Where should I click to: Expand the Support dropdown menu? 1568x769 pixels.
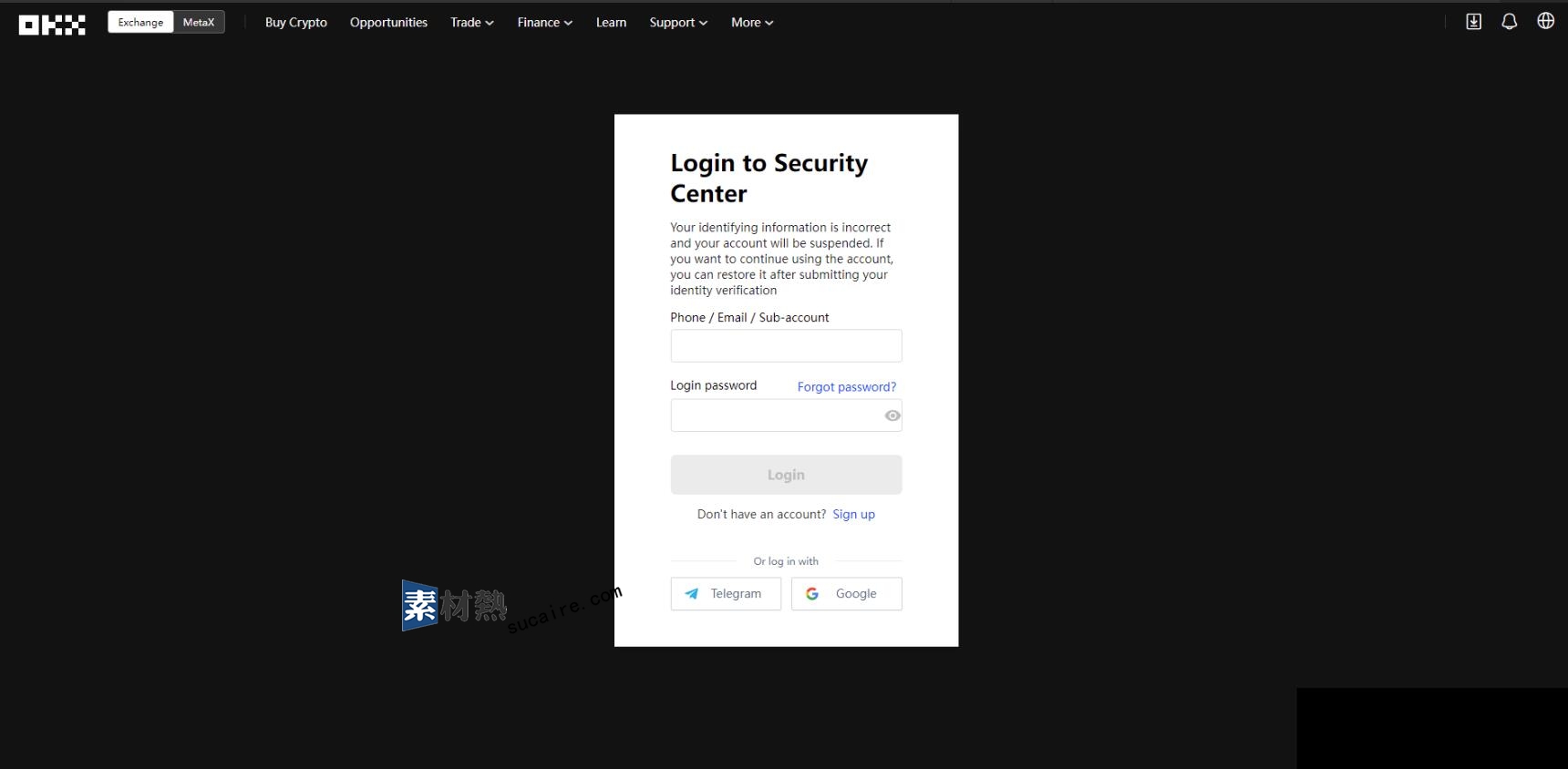pyautogui.click(x=677, y=23)
